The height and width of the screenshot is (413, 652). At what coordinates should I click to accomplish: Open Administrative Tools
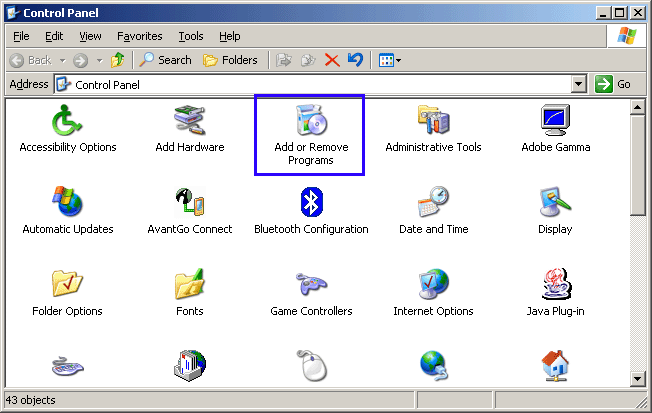tap(433, 129)
